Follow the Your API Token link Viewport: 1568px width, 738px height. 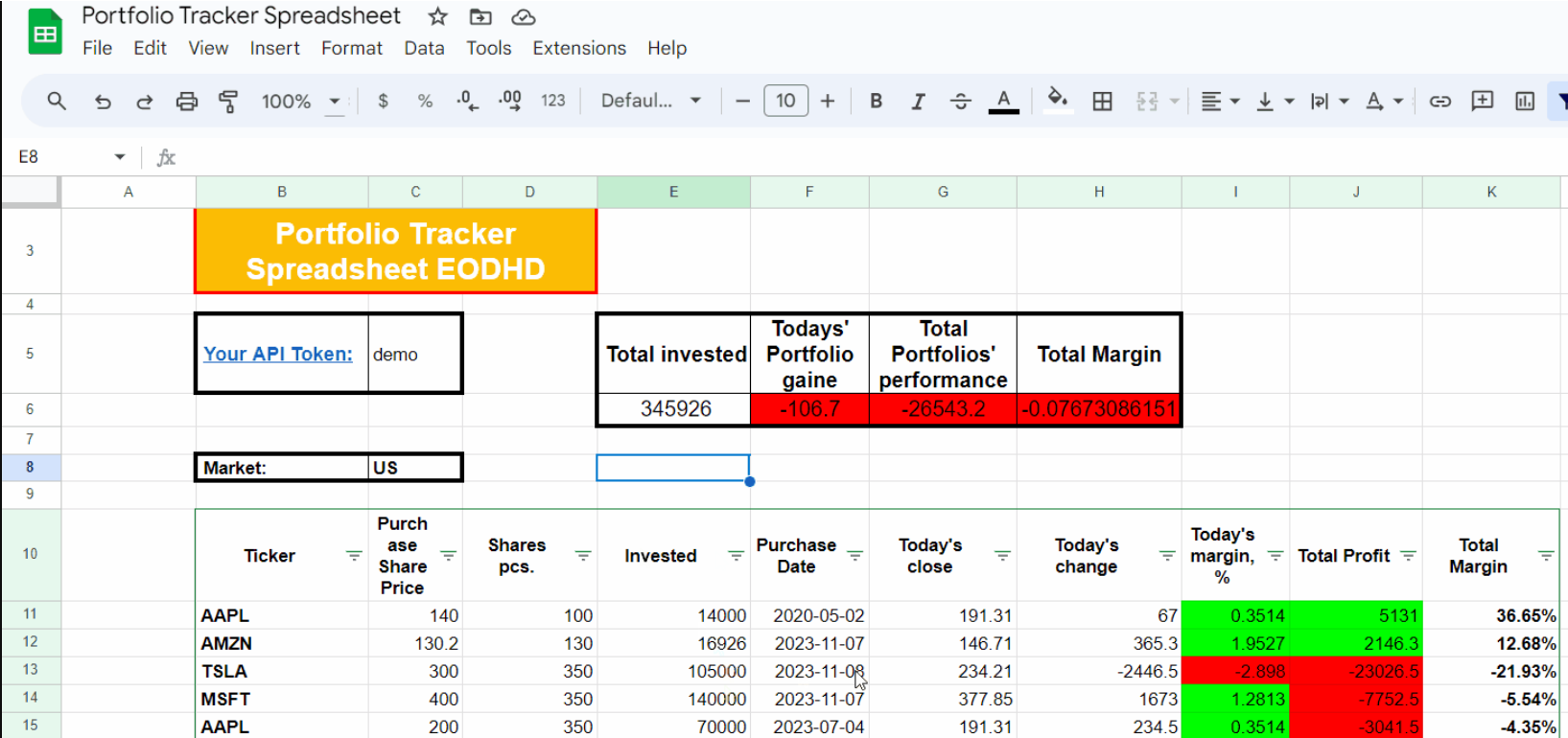278,354
